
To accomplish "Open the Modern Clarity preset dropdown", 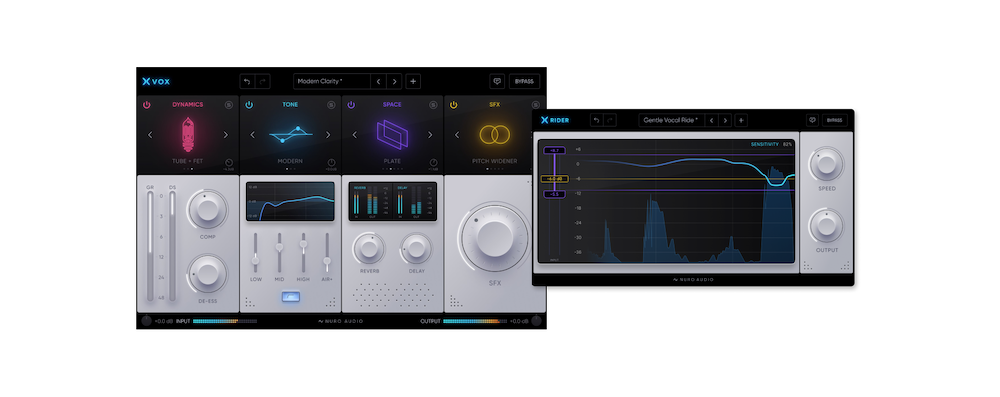I will tap(332, 82).
